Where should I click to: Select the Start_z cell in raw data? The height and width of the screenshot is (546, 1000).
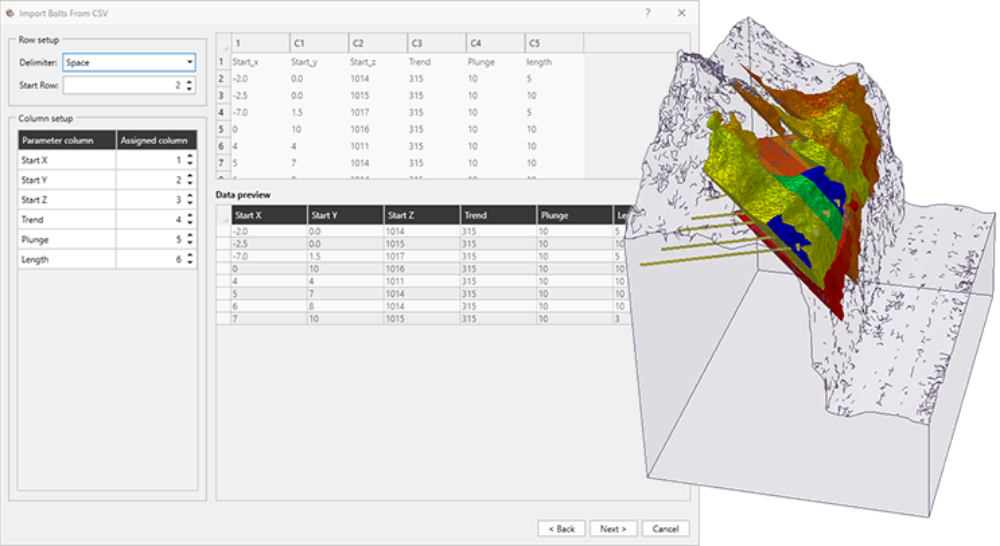(x=378, y=62)
